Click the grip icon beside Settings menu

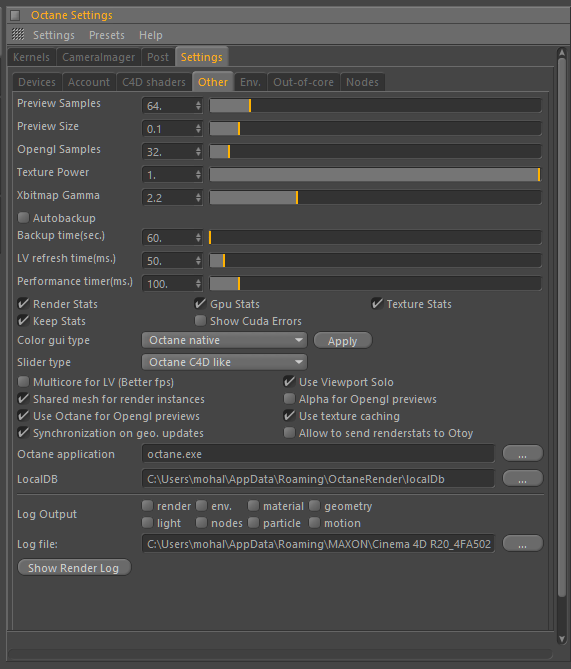coord(18,34)
